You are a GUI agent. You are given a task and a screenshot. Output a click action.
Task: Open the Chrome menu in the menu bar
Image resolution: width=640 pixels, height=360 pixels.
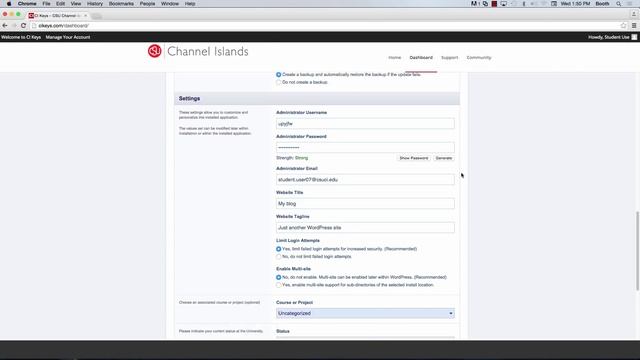[27, 4]
